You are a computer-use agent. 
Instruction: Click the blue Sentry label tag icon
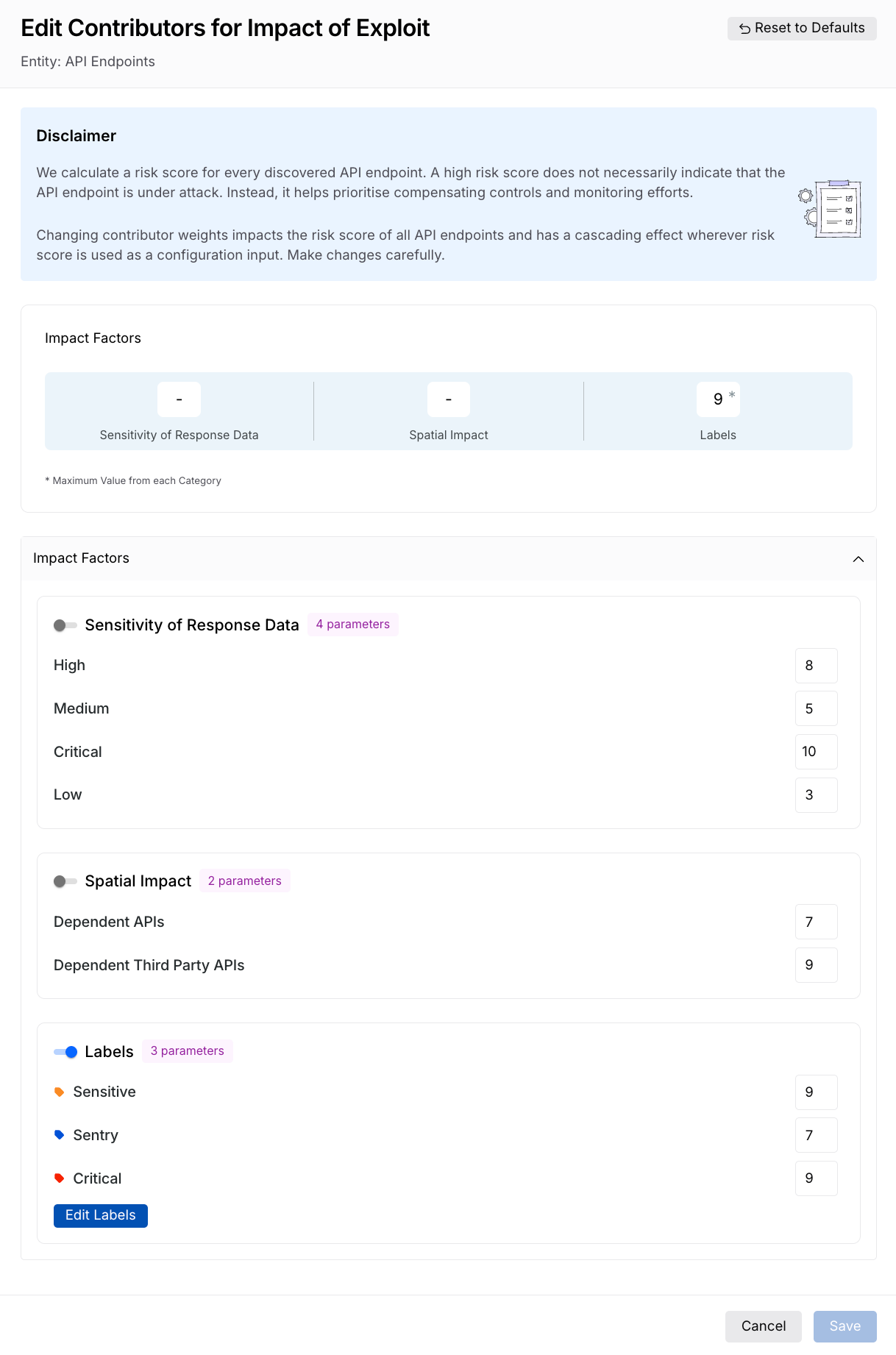[60, 1135]
